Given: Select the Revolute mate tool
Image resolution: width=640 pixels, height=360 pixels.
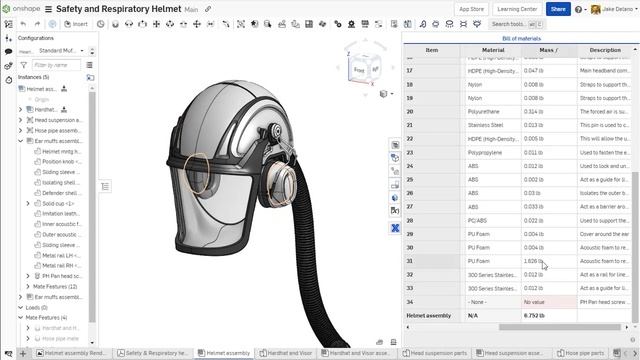Looking at the screenshot, I should [x=129, y=24].
